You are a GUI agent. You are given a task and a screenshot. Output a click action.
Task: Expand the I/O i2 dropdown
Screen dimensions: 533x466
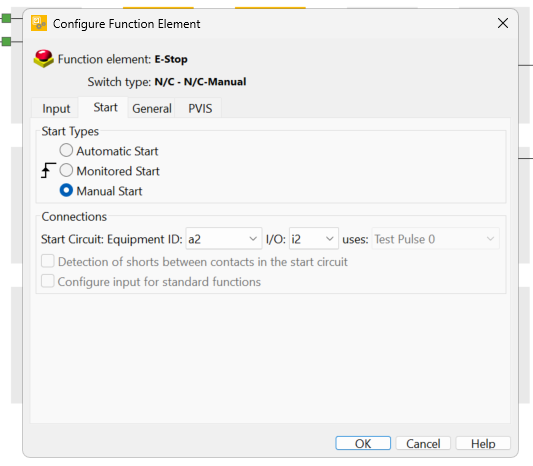[314, 239]
